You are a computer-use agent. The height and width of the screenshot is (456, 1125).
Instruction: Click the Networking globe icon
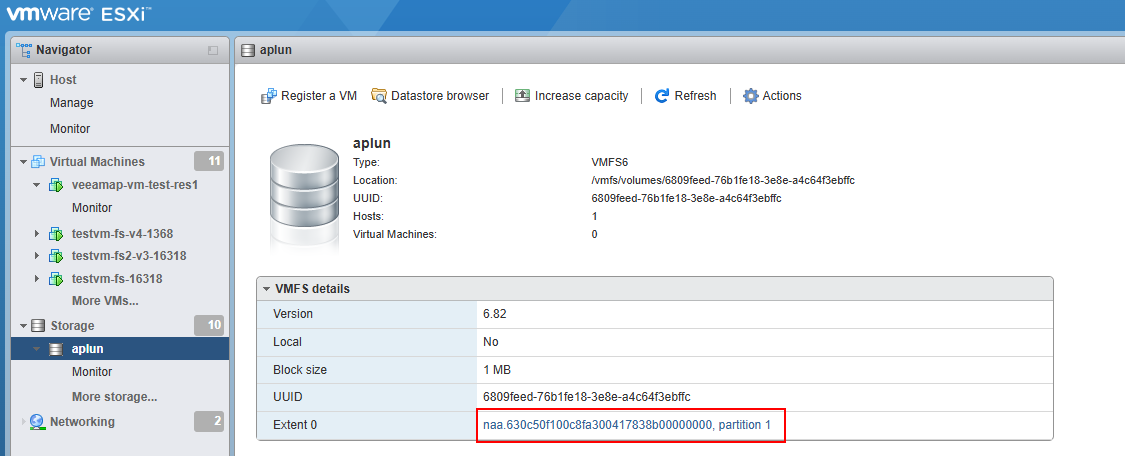point(38,422)
